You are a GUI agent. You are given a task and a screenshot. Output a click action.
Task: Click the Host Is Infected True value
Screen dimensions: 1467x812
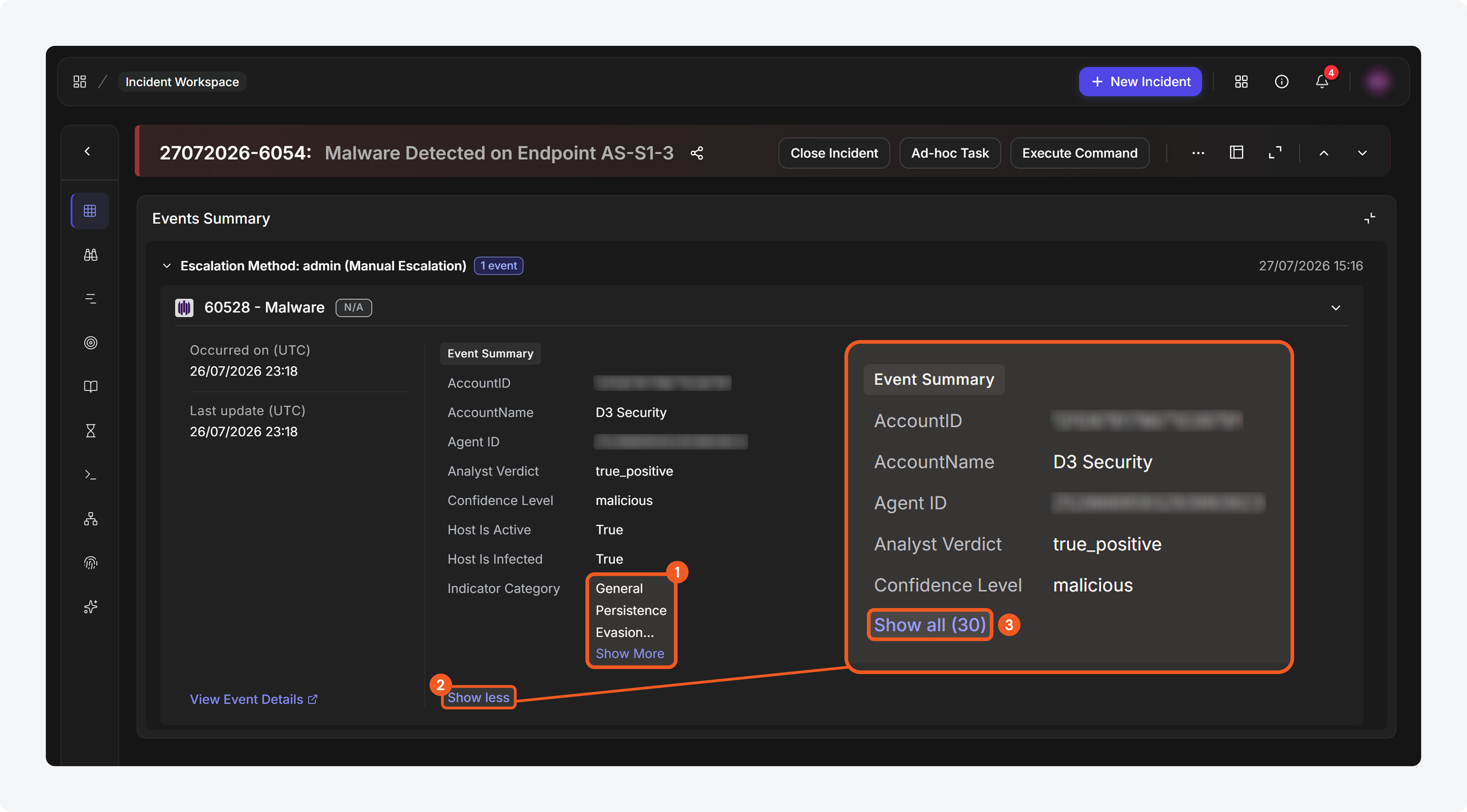tap(609, 559)
